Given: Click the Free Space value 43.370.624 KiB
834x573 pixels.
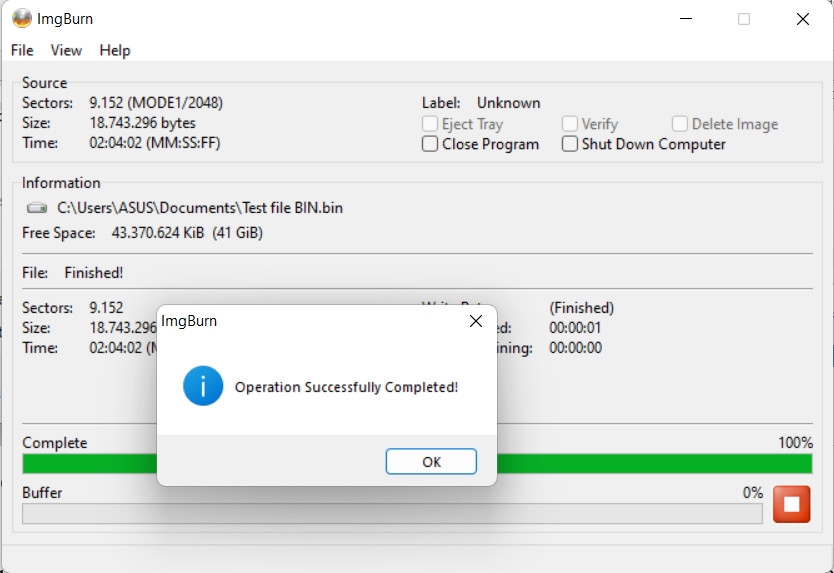Looking at the screenshot, I should click(157, 232).
